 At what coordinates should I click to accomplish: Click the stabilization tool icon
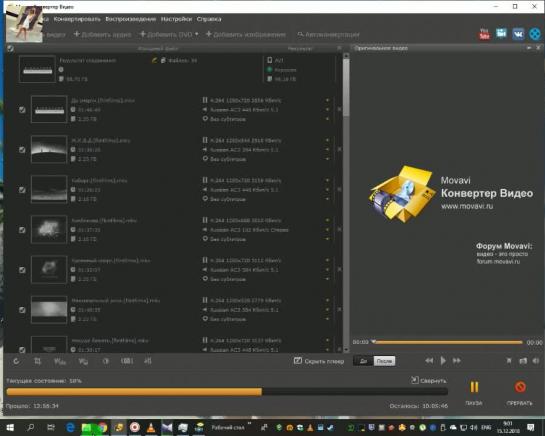pos(127,361)
